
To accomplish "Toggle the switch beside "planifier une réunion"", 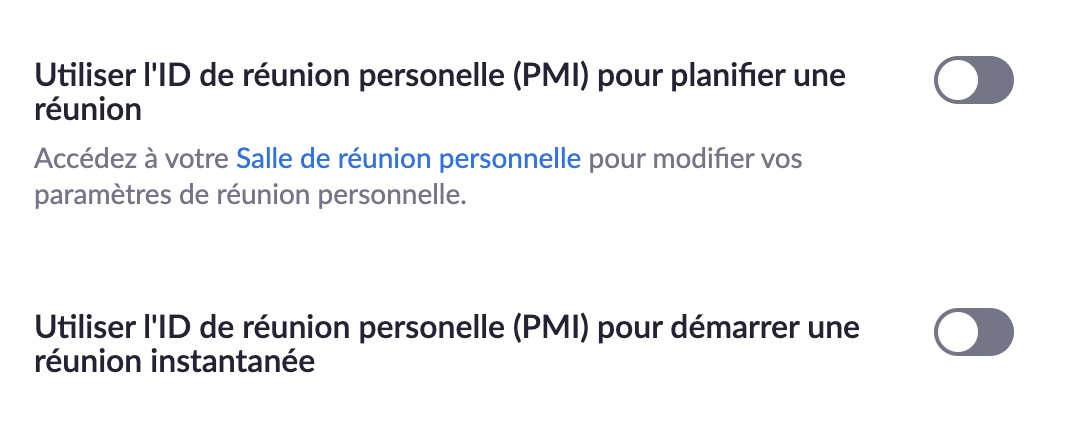I will point(973,80).
